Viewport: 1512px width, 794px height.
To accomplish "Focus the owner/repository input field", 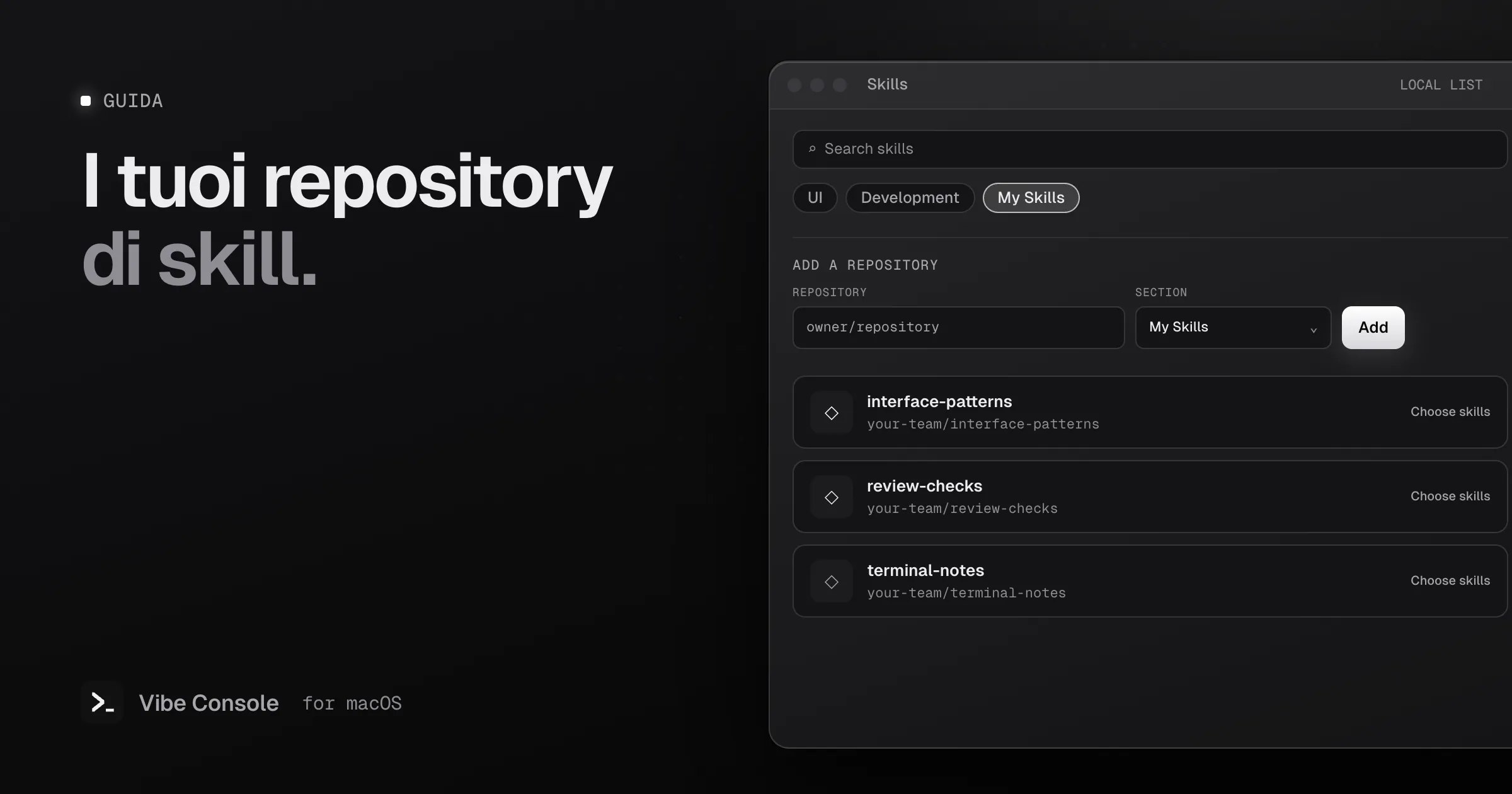I will click(958, 327).
